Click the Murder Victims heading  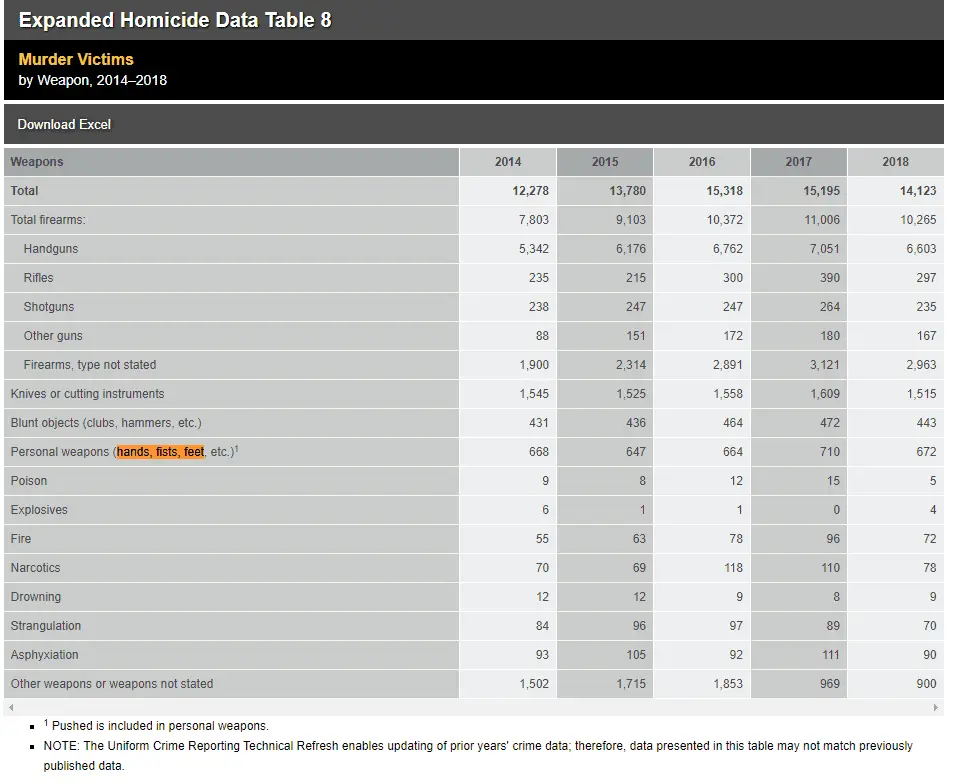pos(76,59)
